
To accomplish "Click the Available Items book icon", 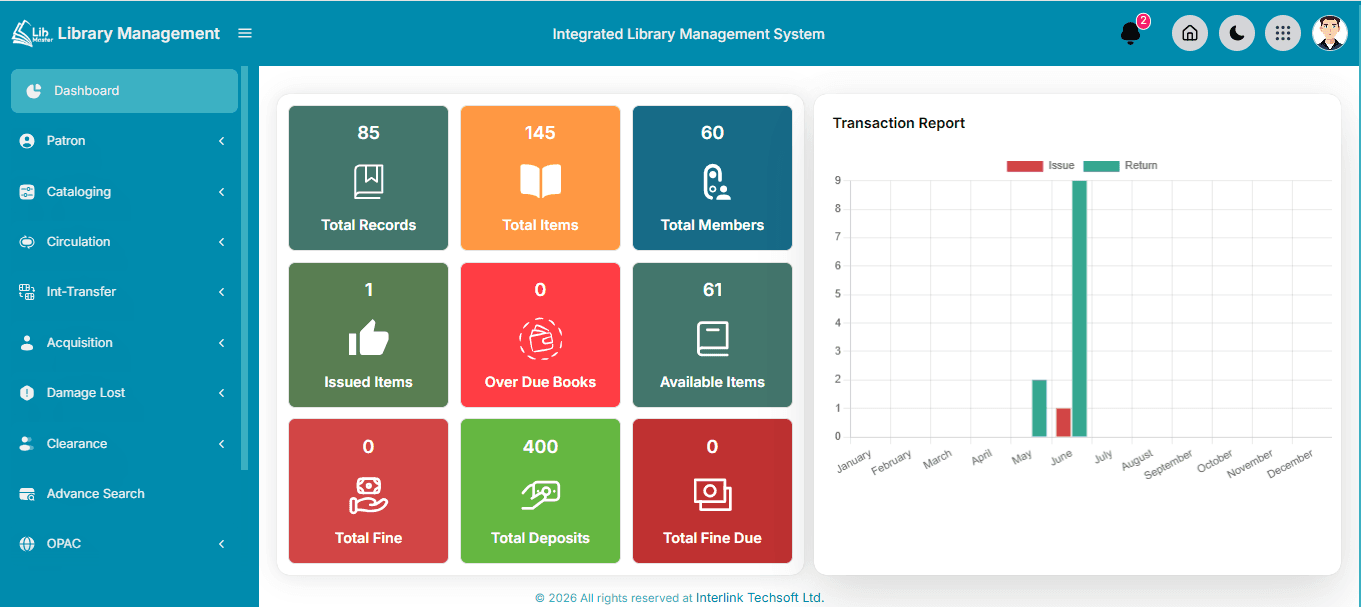I will click(x=713, y=338).
